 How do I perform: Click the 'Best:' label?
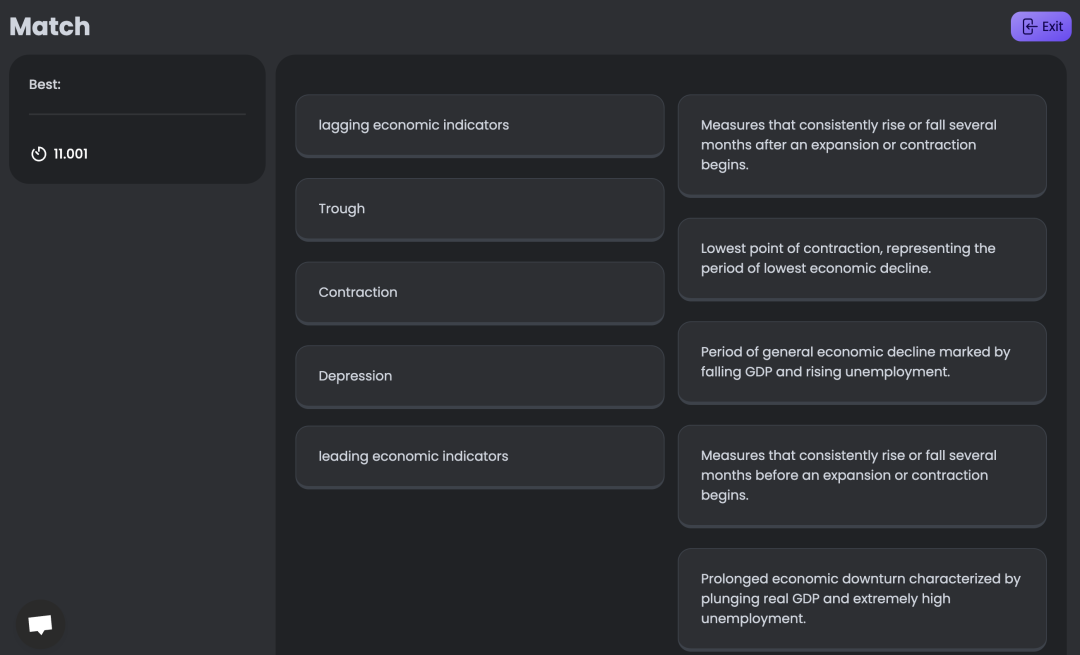click(45, 84)
